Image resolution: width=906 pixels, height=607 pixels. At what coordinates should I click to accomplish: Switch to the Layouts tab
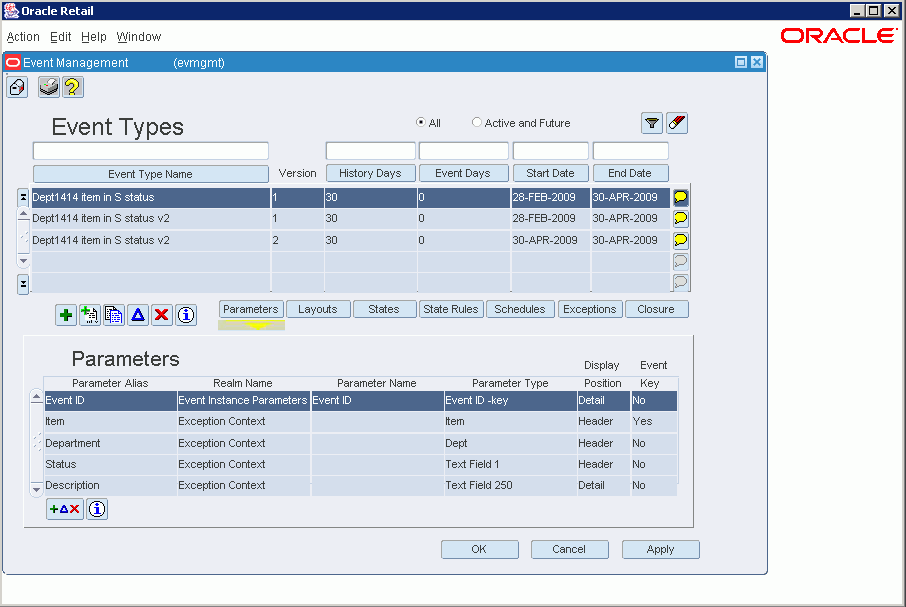pyautogui.click(x=318, y=309)
